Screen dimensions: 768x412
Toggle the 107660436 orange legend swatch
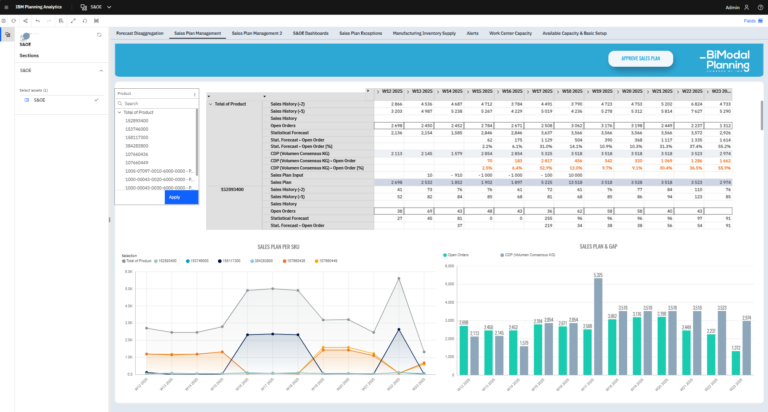coord(284,261)
